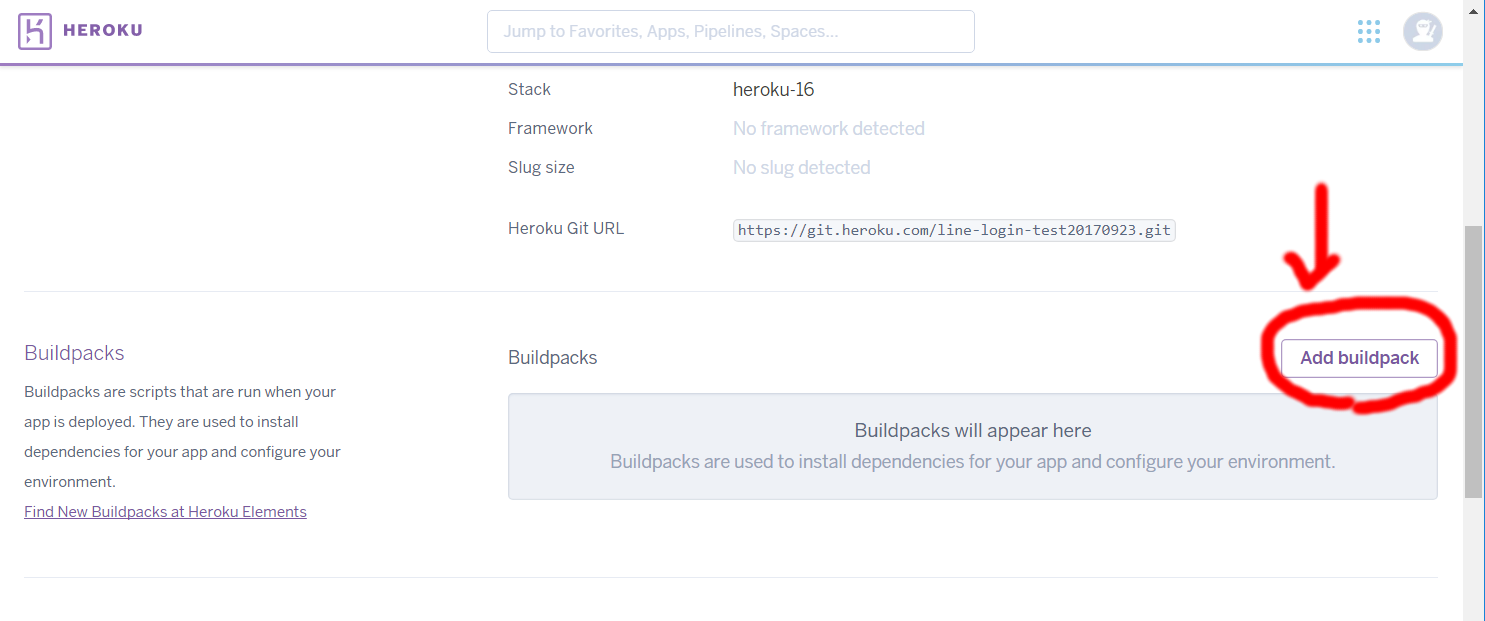Viewport: 1485px width, 621px height.
Task: Open the apps grid menu icon
Action: [x=1369, y=31]
